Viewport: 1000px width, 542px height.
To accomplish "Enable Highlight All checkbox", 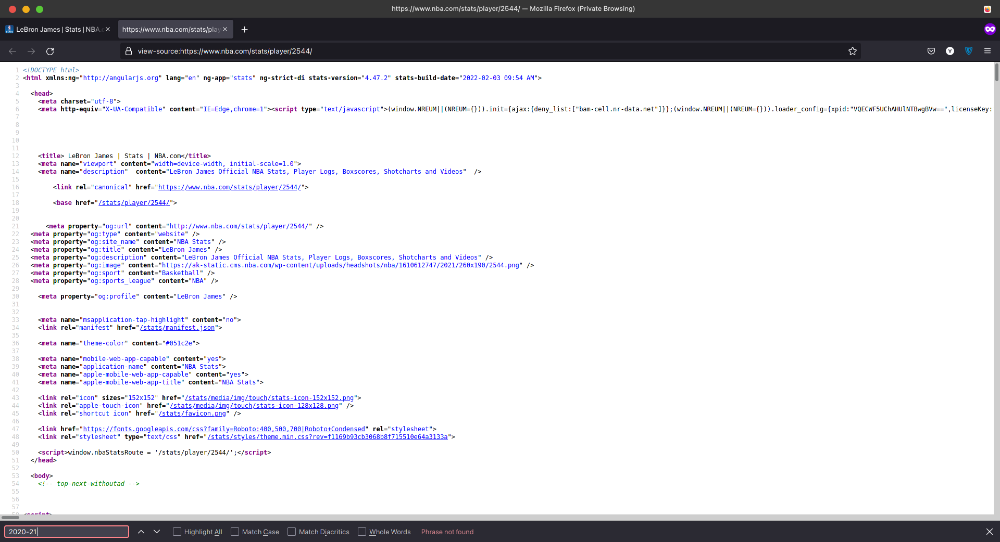I will 177,532.
